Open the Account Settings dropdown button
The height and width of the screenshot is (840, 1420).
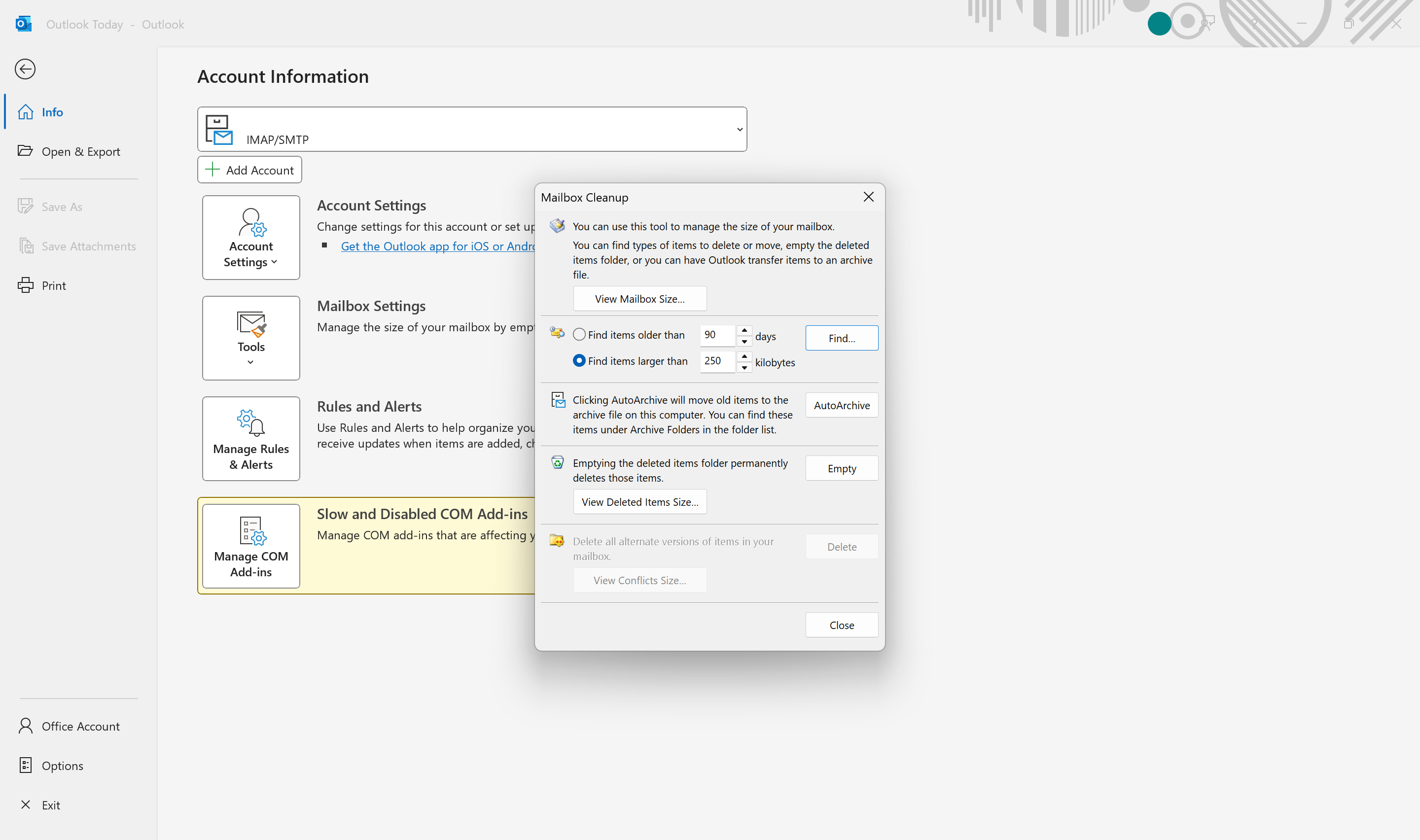point(251,238)
